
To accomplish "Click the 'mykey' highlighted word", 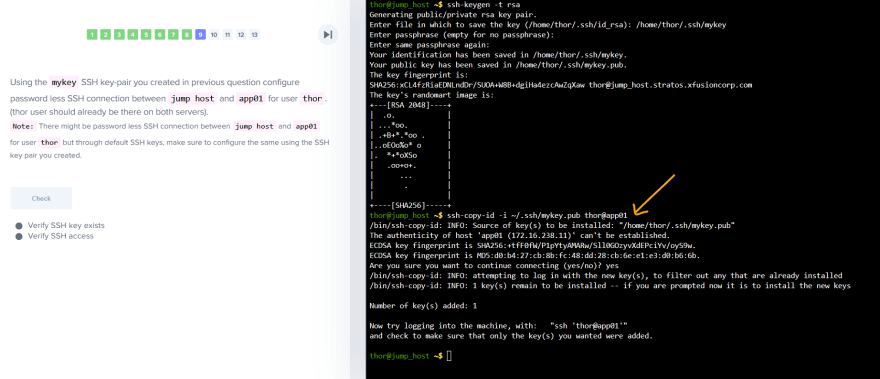I will [64, 83].
